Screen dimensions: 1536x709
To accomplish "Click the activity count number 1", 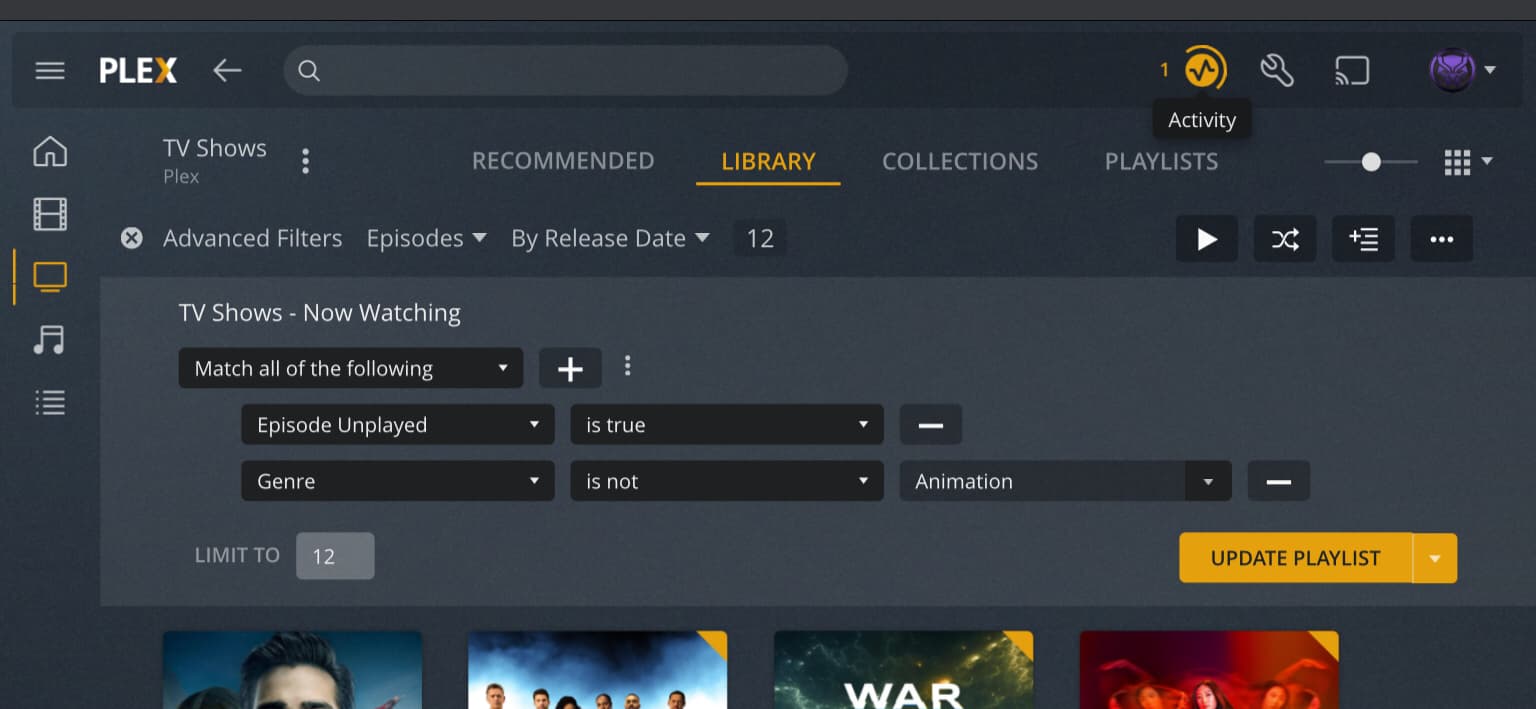I will pyautogui.click(x=1164, y=69).
